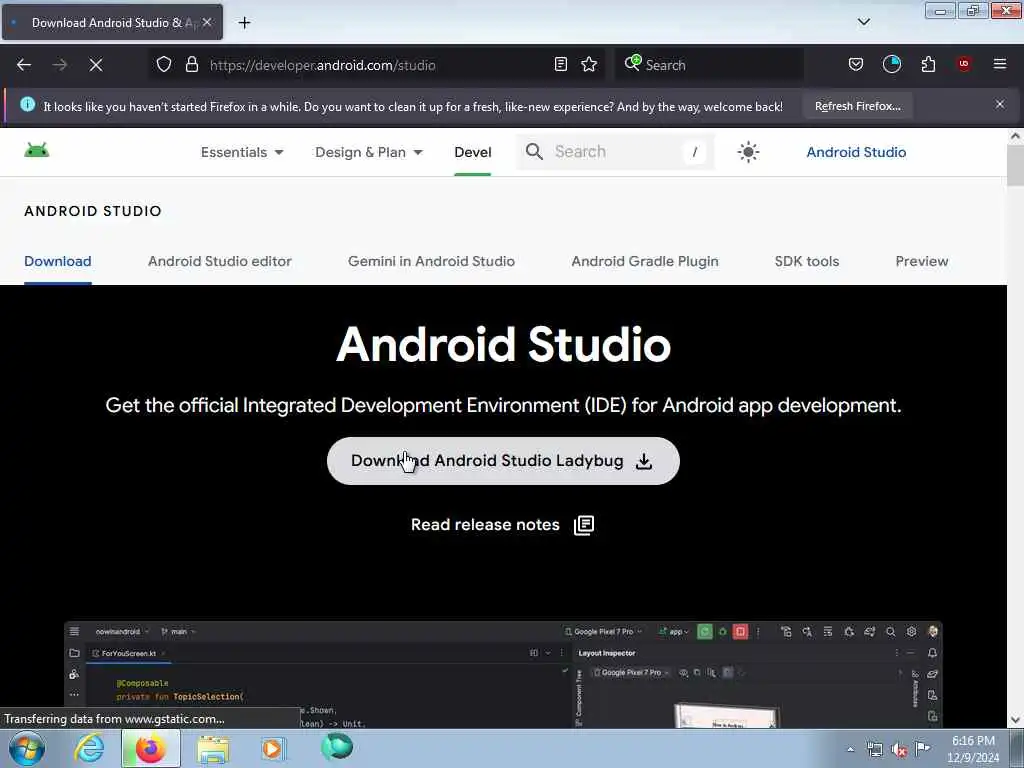Screen dimensions: 1024x768
Task: Click the disabled forward arrow in Firefox
Action: coord(59,65)
